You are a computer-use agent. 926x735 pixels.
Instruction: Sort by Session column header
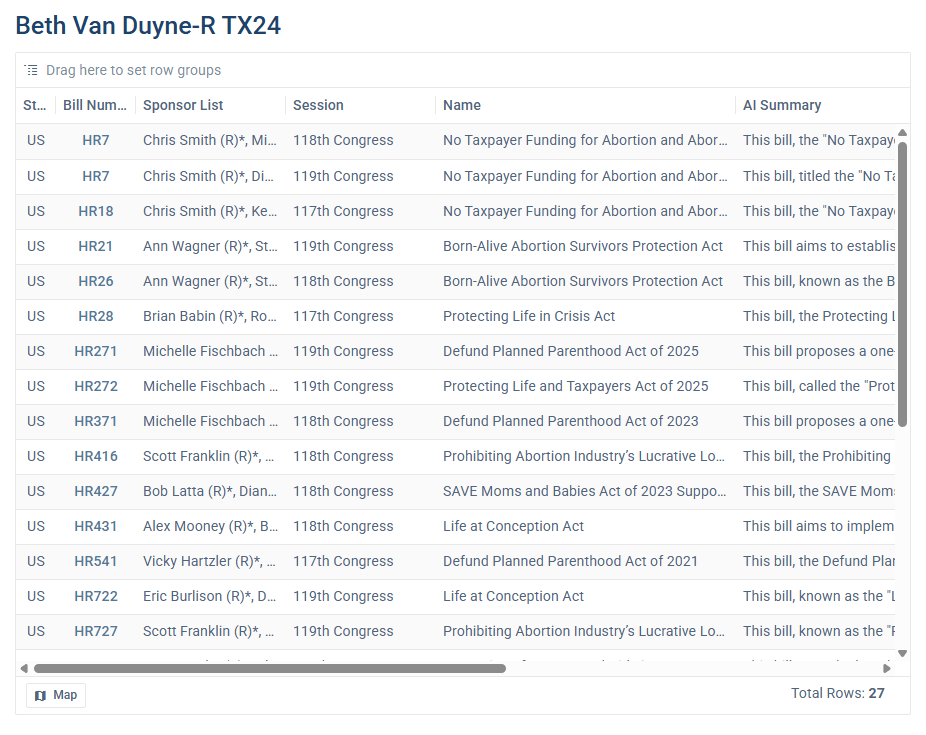coord(318,105)
